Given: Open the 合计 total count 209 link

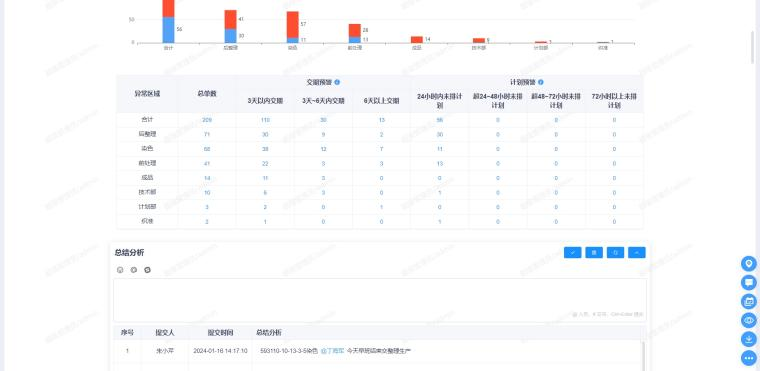Looking at the screenshot, I should (x=207, y=120).
